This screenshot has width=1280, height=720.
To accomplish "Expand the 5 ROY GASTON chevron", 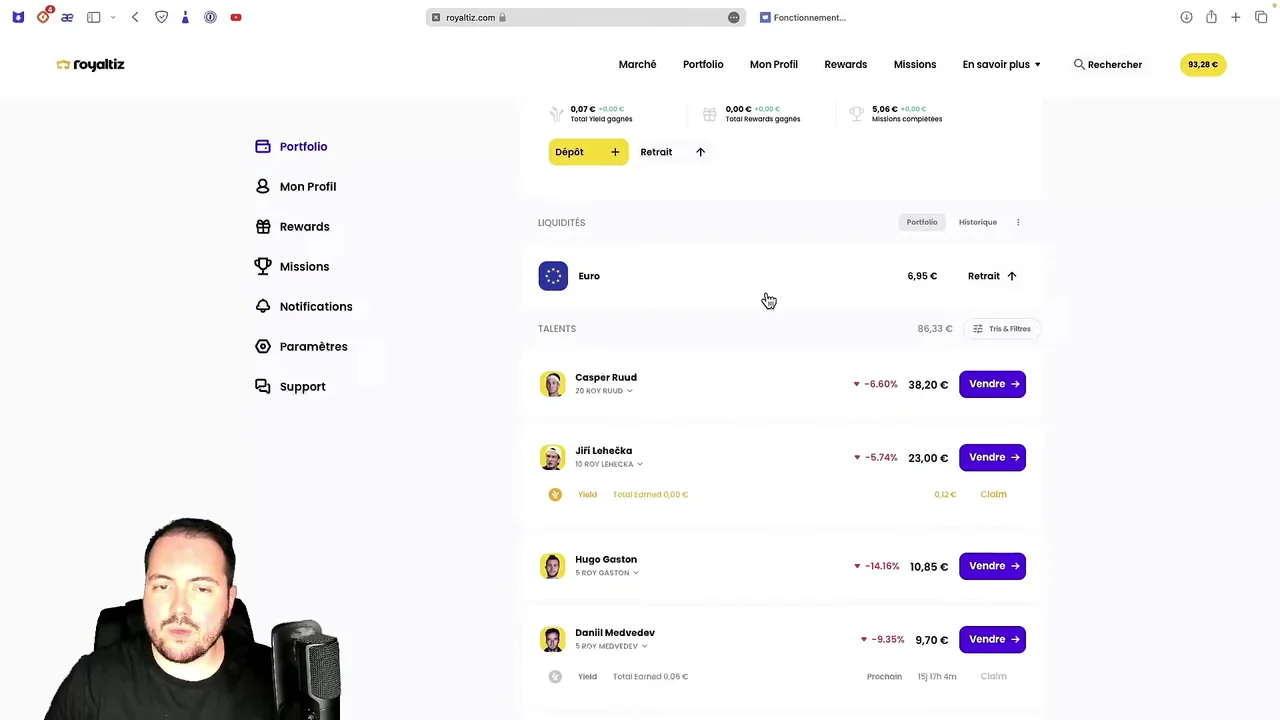I will 636,573.
